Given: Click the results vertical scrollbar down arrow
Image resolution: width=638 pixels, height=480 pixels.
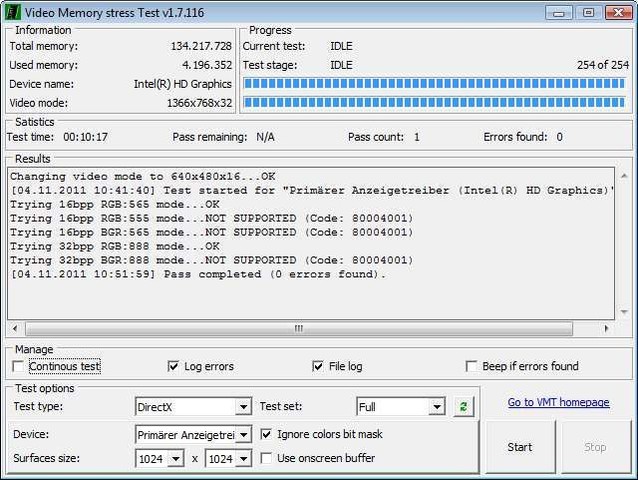Looking at the screenshot, I should pyautogui.click(x=623, y=313).
